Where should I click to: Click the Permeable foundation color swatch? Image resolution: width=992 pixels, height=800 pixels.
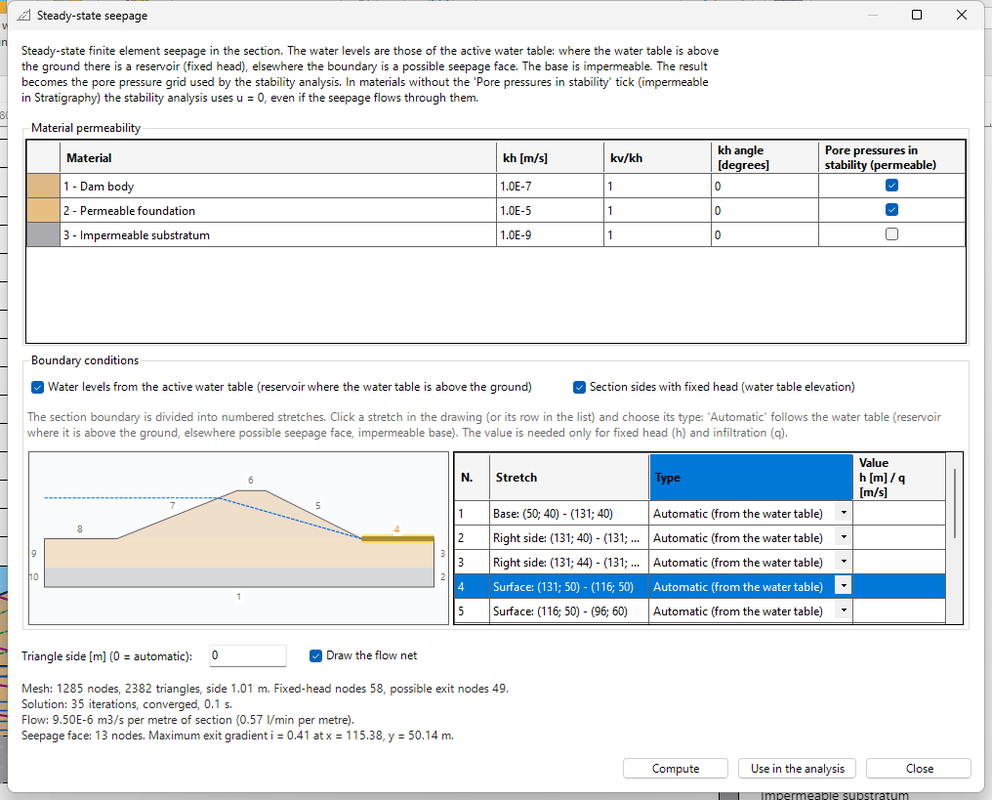click(43, 211)
